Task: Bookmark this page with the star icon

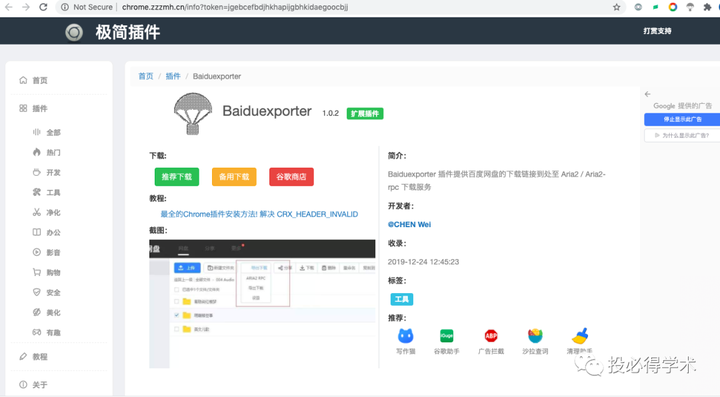Action: click(617, 7)
